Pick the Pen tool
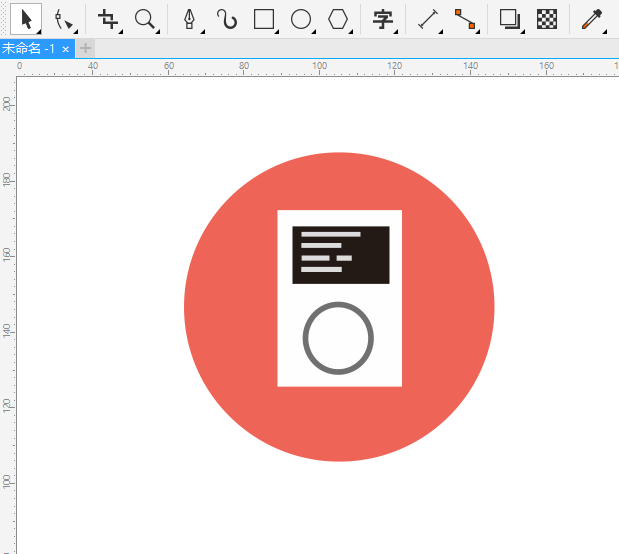 click(189, 19)
